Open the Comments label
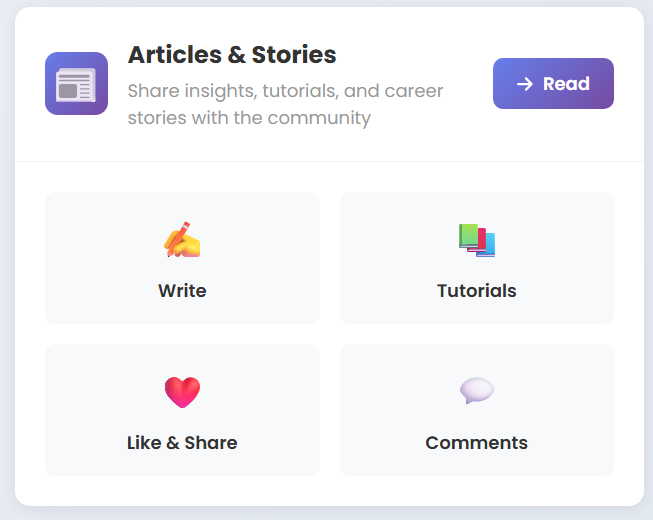The image size is (653, 520). pyautogui.click(x=477, y=443)
